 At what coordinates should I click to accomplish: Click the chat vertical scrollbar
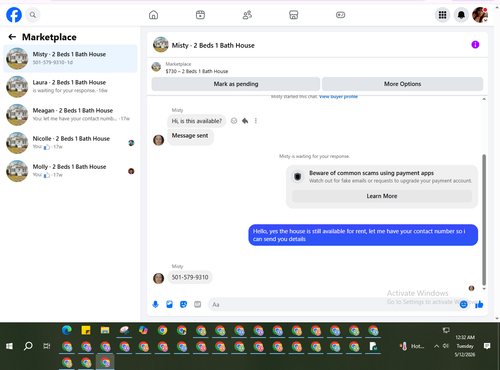[x=484, y=220]
